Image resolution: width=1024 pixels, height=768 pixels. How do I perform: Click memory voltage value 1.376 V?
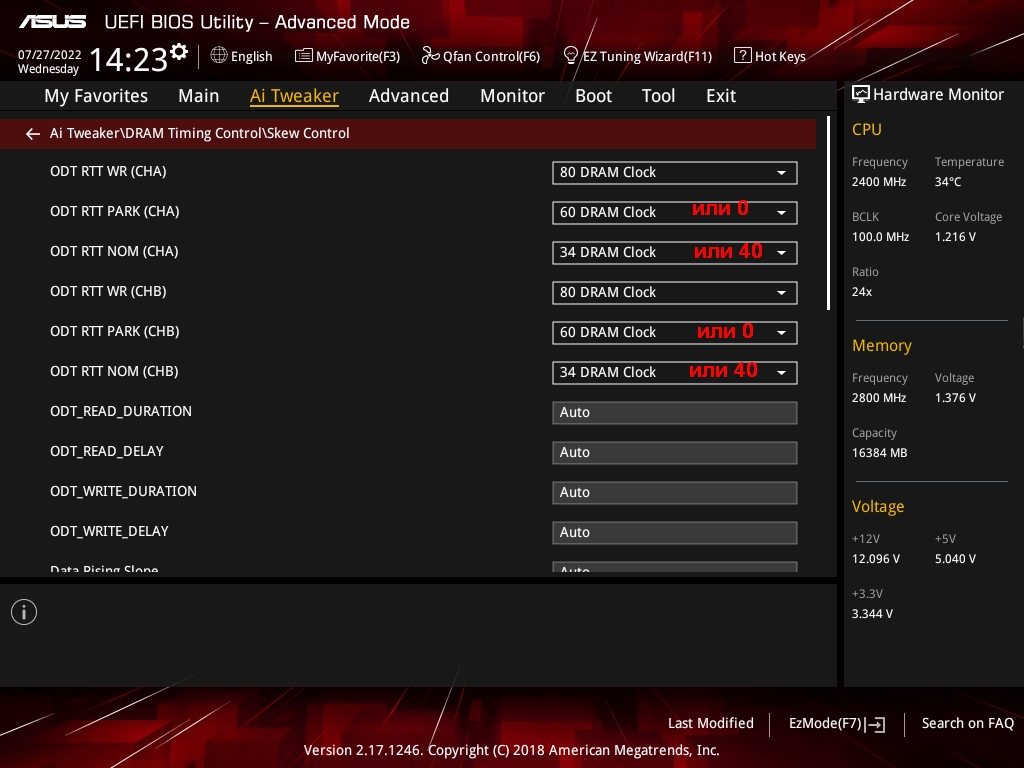(x=955, y=397)
